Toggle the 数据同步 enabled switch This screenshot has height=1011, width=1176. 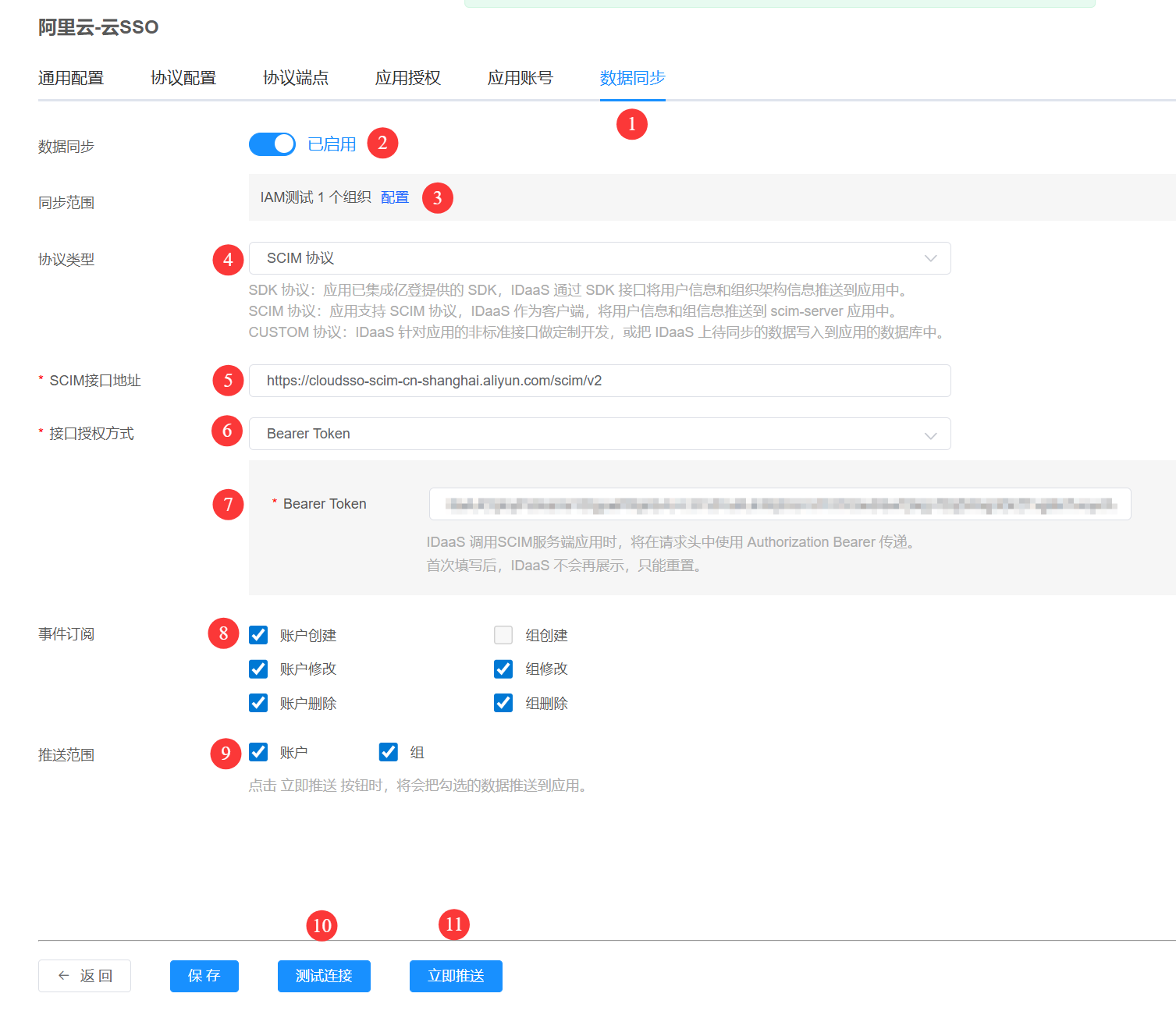(x=272, y=144)
